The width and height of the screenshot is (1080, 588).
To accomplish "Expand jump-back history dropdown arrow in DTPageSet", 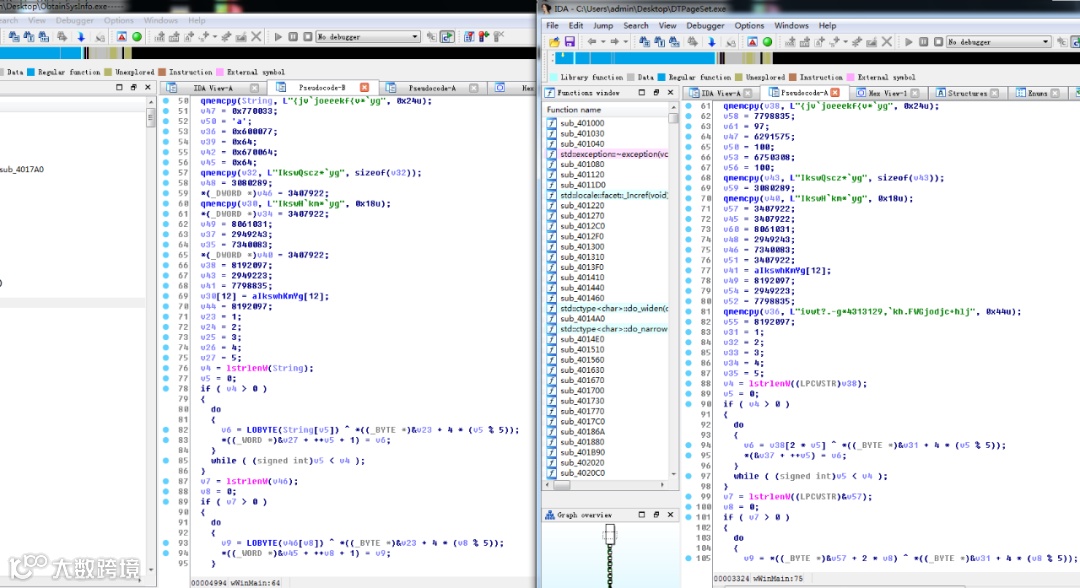I will pyautogui.click(x=603, y=42).
